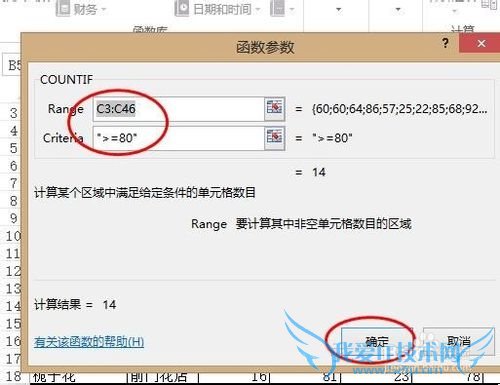500x385 pixels.
Task: Click the Range field collapse-dialog icon
Action: pos(275,109)
